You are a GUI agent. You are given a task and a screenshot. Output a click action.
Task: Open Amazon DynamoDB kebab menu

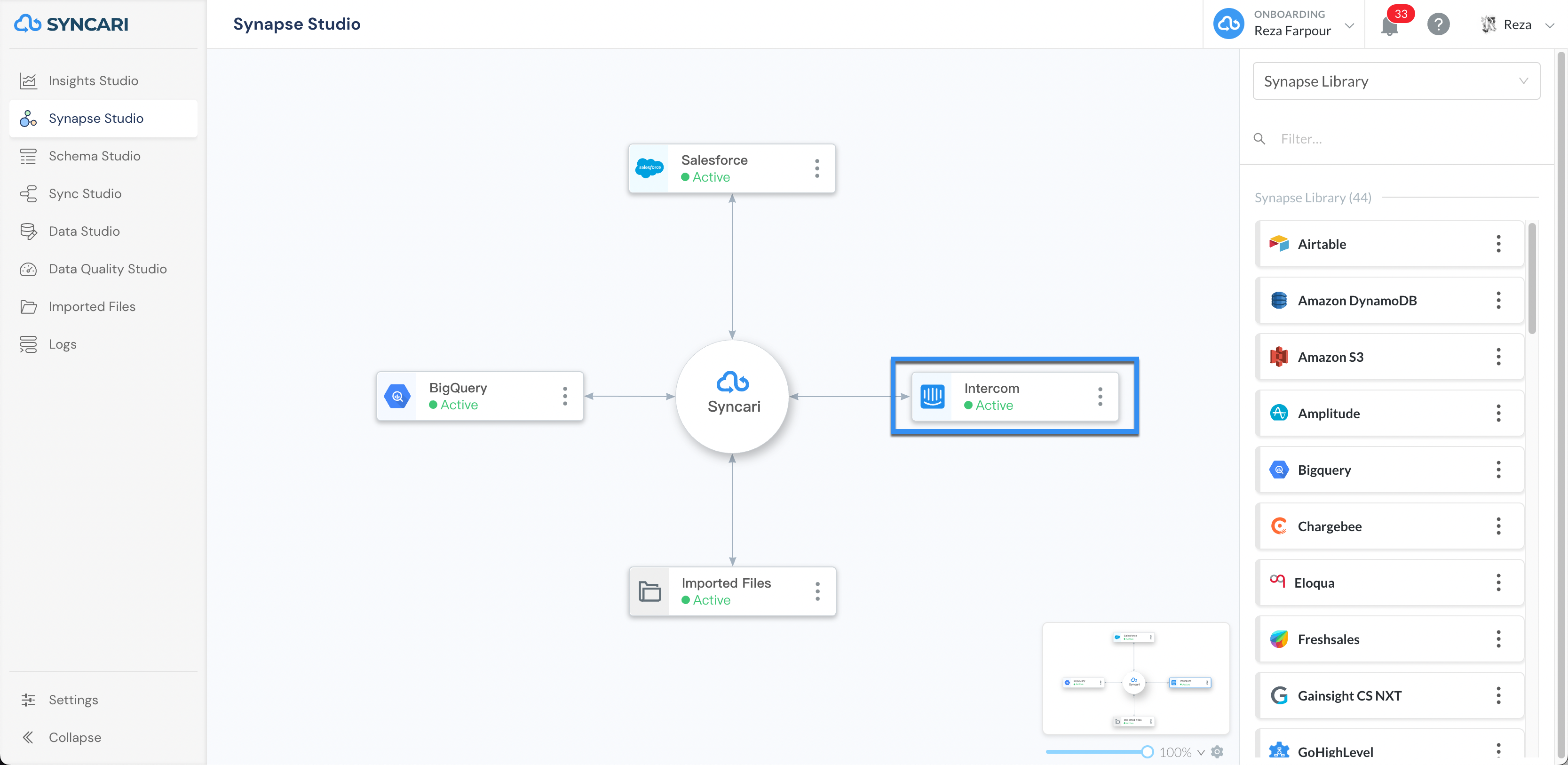(1498, 300)
